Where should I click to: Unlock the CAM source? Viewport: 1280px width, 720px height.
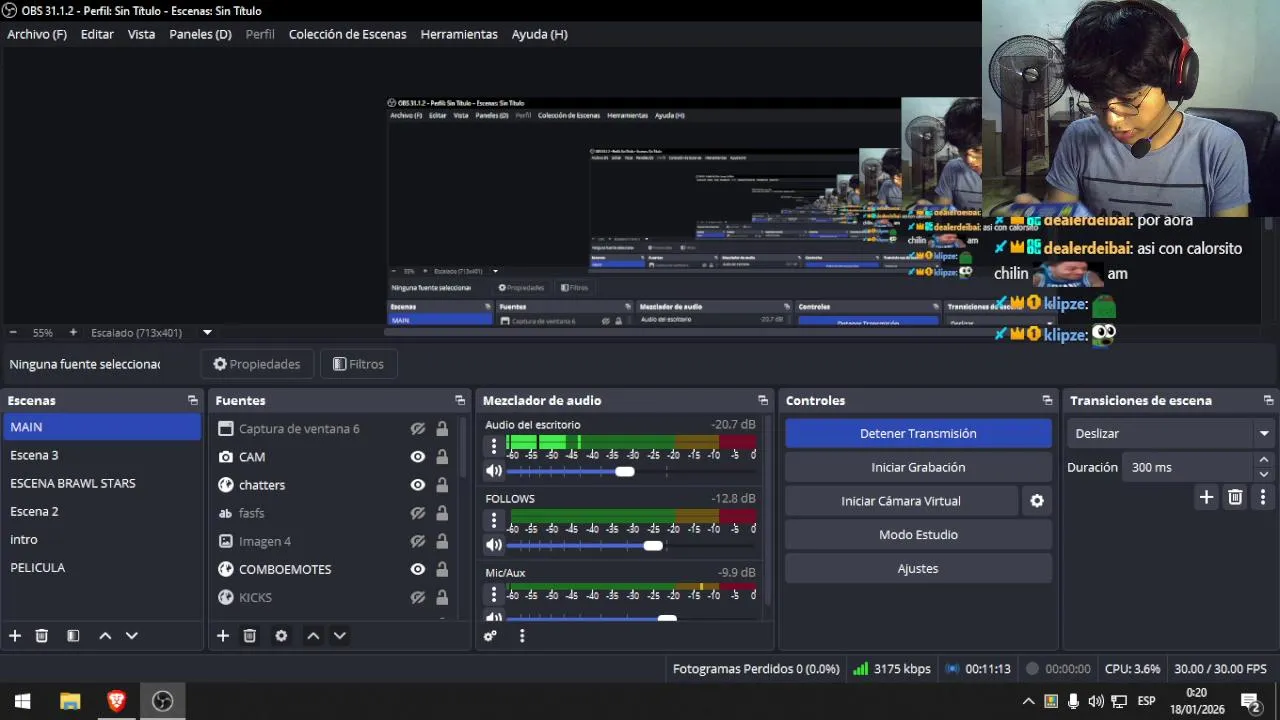(442, 457)
